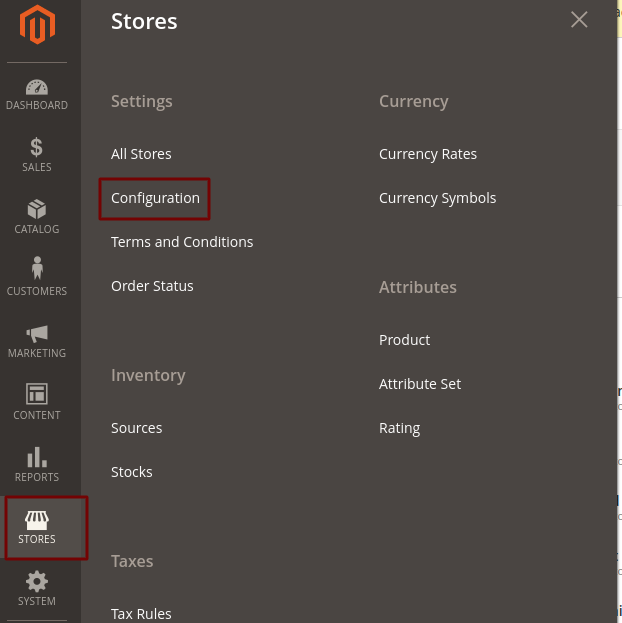Open Inventory Sources
This screenshot has width=622, height=623.
click(137, 428)
